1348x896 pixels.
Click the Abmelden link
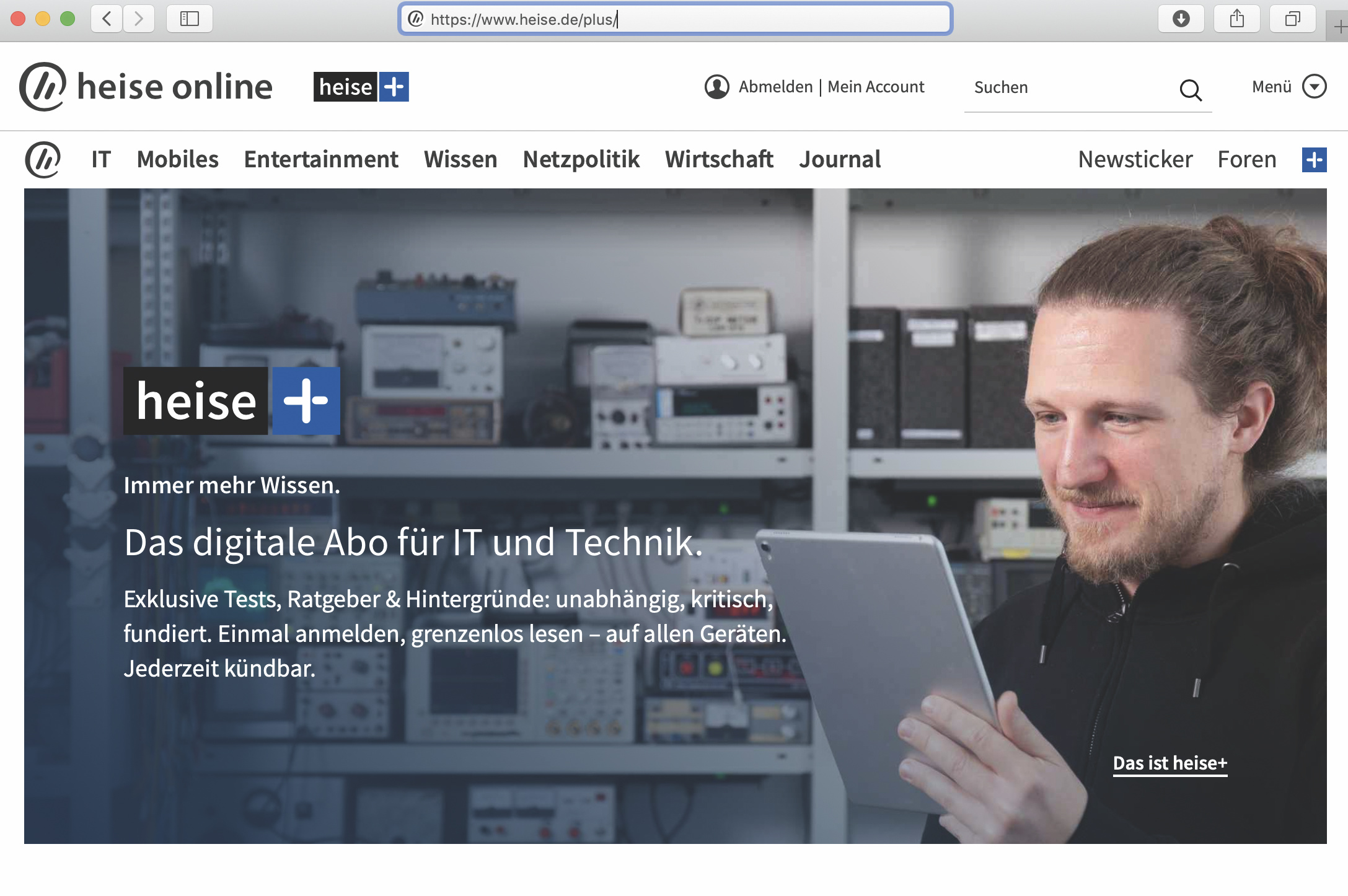775,87
